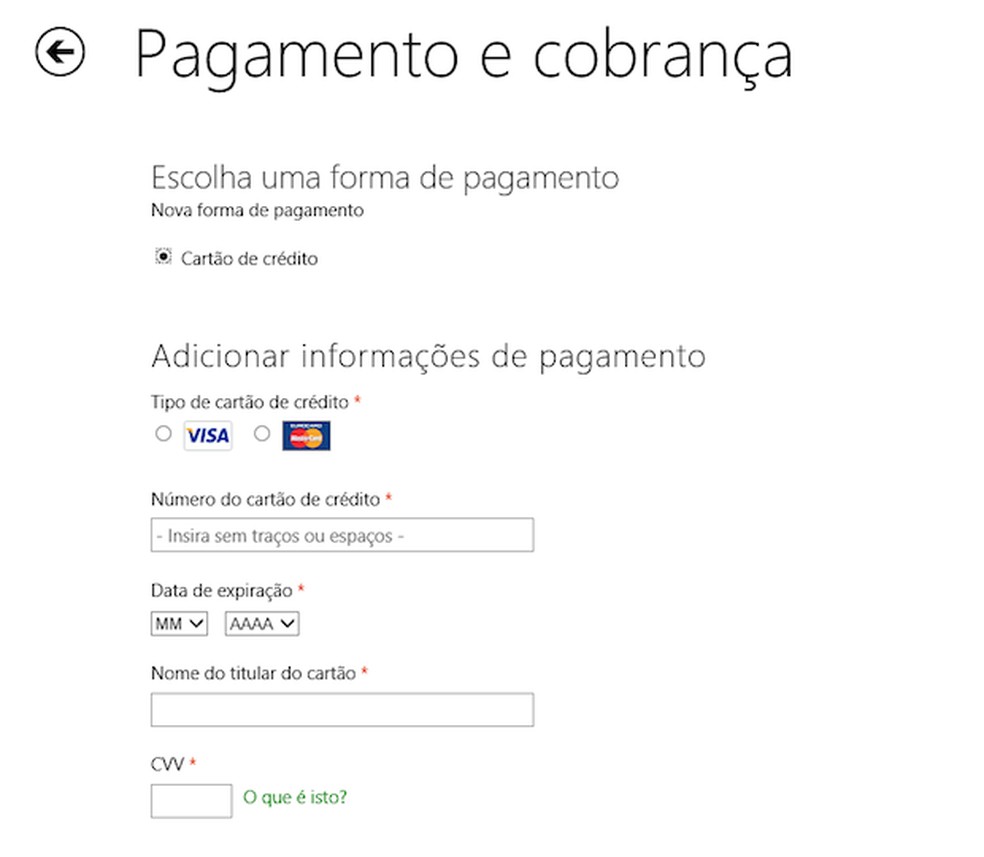Click the Pagamento e cobrança page title
The height and width of the screenshot is (857, 984).
464,55
